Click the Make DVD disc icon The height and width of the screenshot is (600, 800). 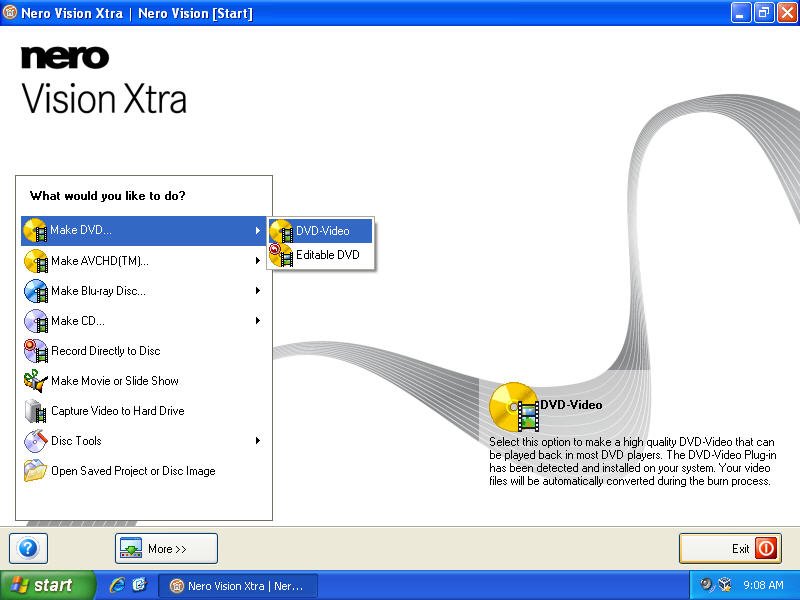35,231
